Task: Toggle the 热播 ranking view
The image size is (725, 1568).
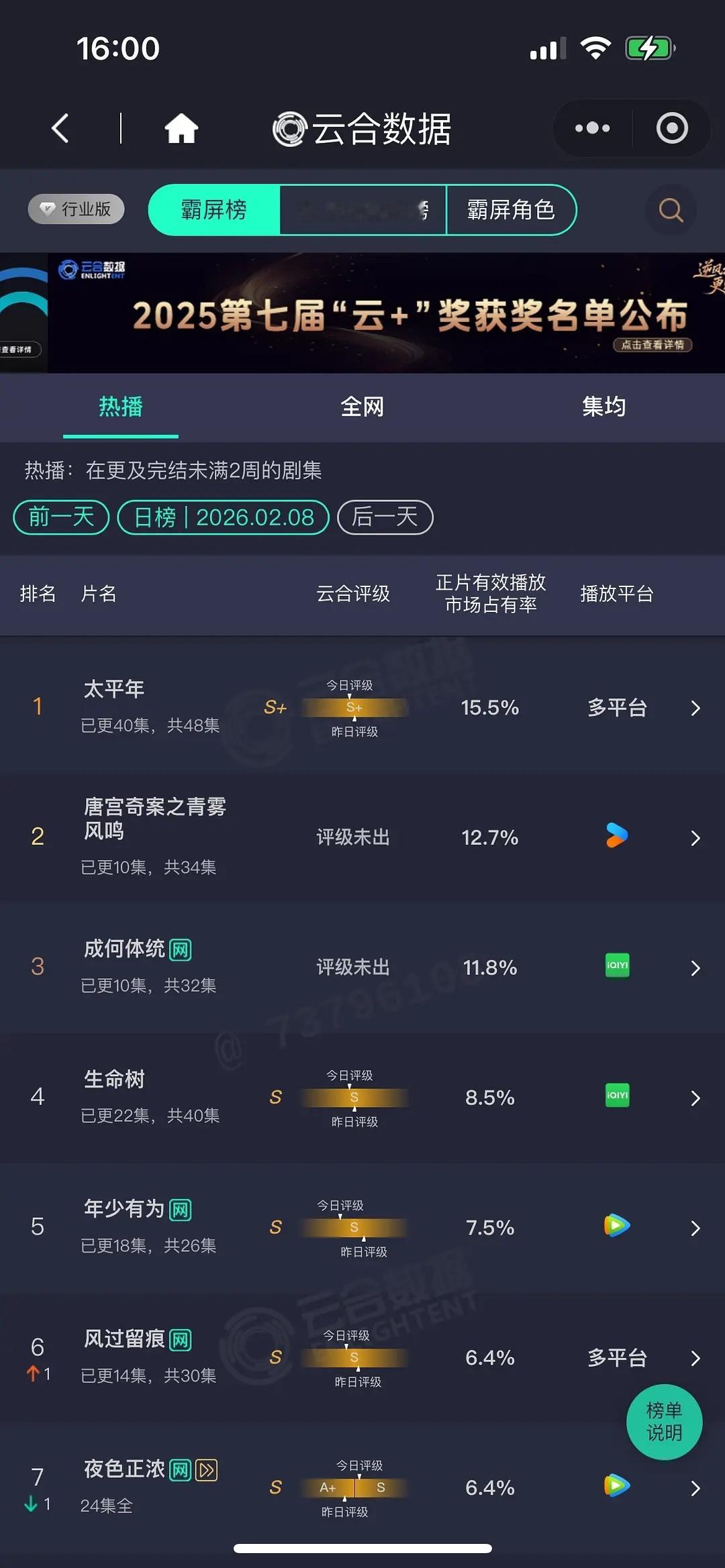Action: pos(119,407)
